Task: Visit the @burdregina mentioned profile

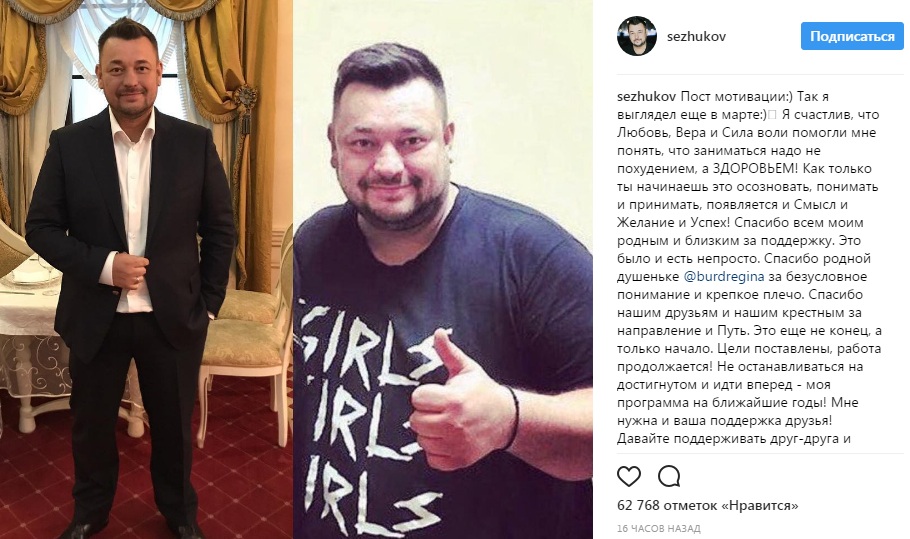Action: (x=724, y=276)
